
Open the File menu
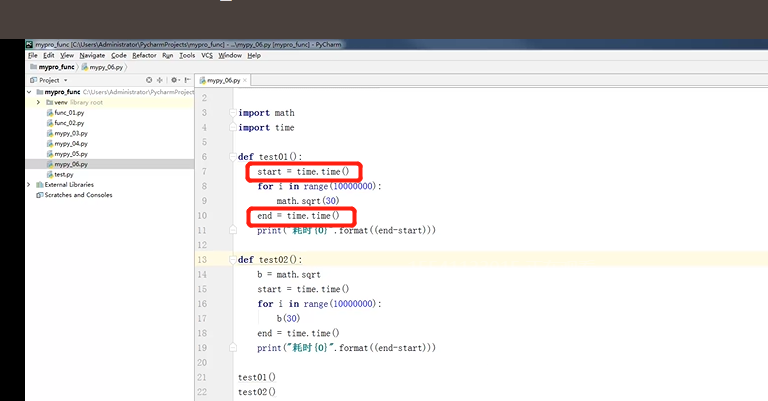click(33, 56)
